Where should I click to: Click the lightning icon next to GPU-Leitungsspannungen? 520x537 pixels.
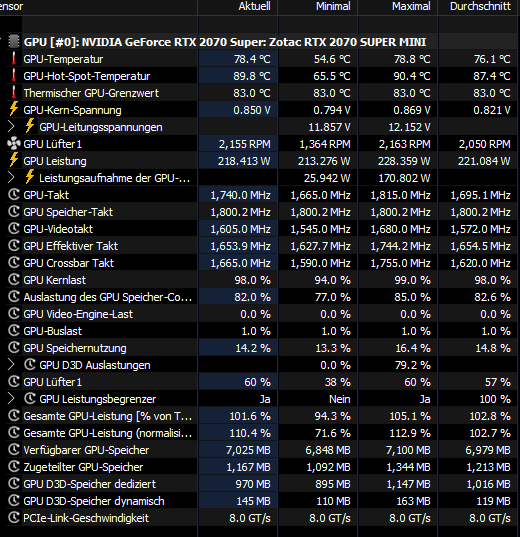pyautogui.click(x=30, y=127)
